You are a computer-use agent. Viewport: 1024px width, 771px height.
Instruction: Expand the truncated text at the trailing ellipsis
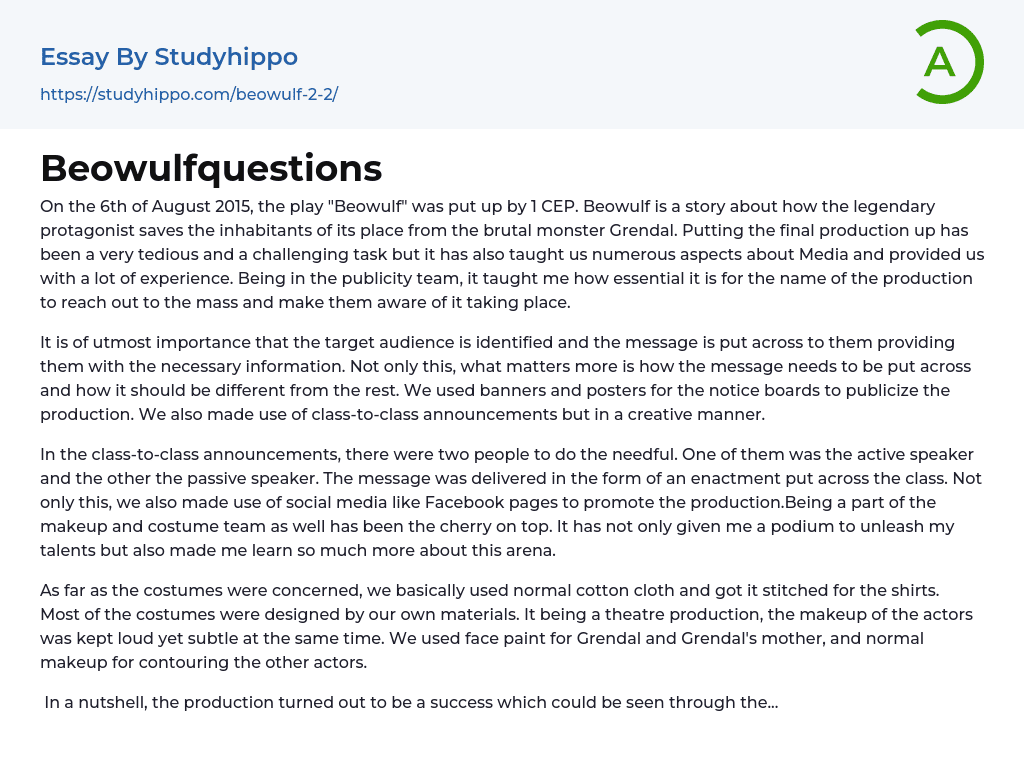point(770,702)
